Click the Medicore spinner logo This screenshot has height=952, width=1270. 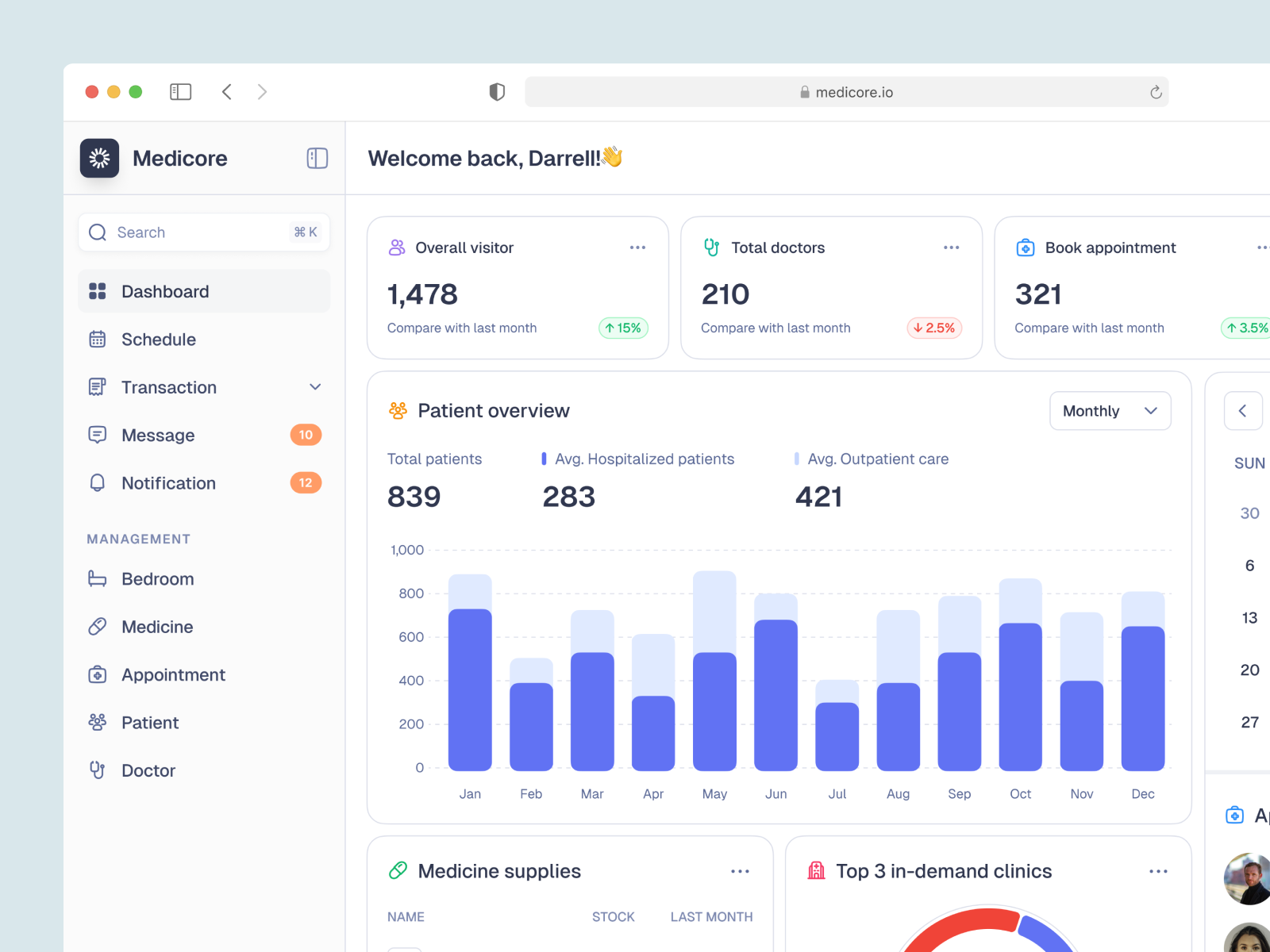pos(99,158)
